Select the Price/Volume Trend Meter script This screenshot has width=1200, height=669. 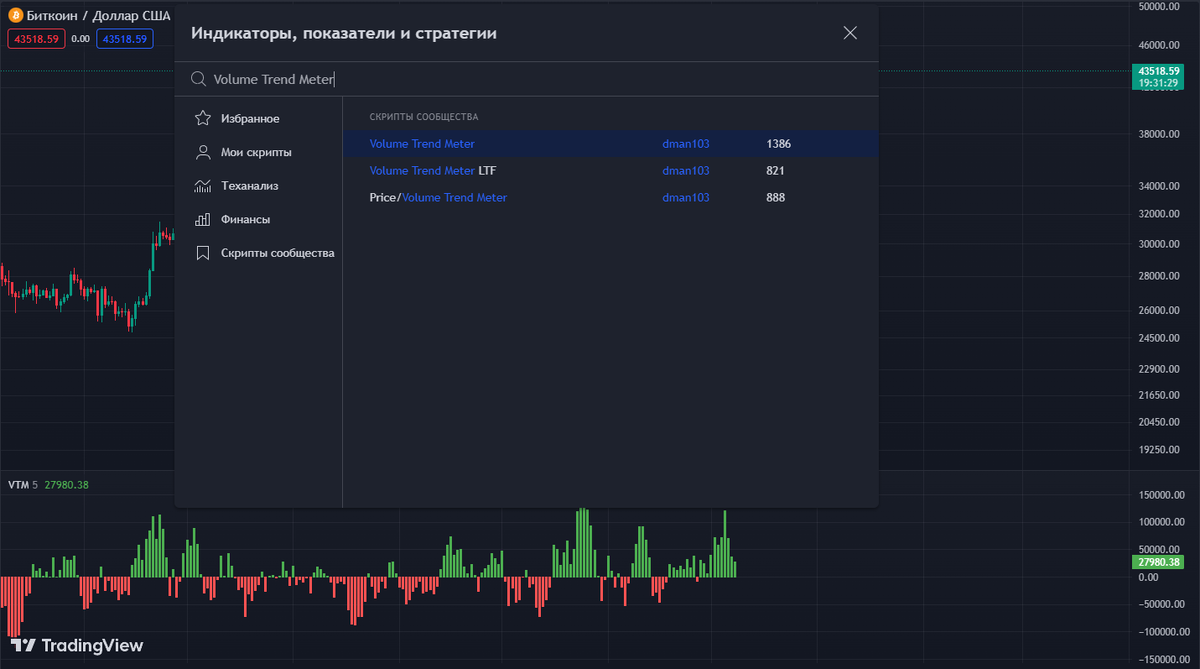click(438, 198)
